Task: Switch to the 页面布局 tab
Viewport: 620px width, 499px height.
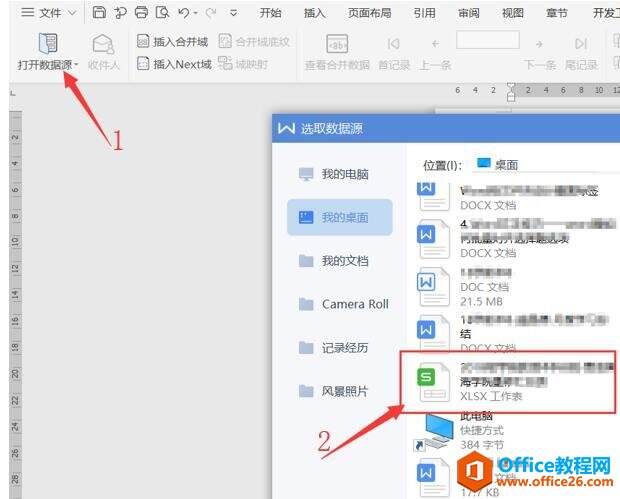Action: tap(370, 13)
